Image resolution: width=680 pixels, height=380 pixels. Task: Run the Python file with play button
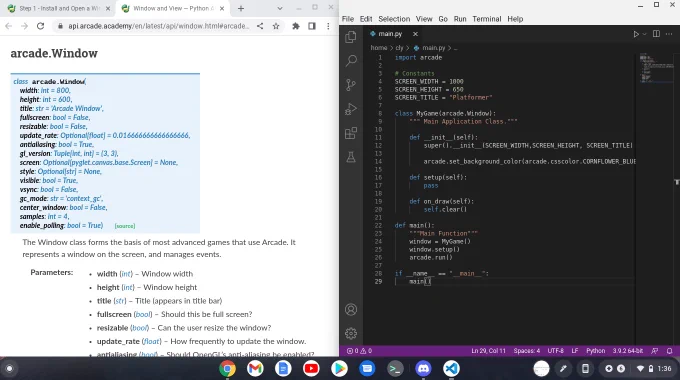[636, 34]
